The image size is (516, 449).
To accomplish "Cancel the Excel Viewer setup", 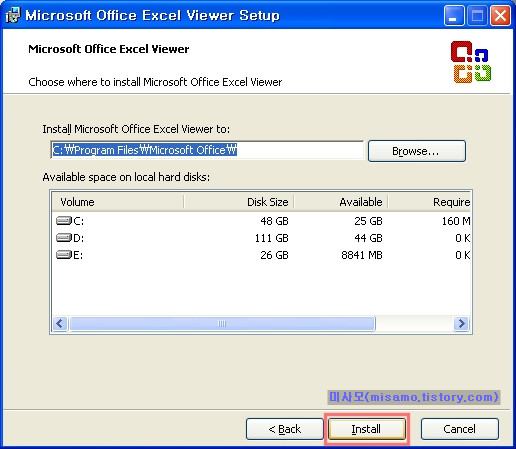I will (x=460, y=429).
